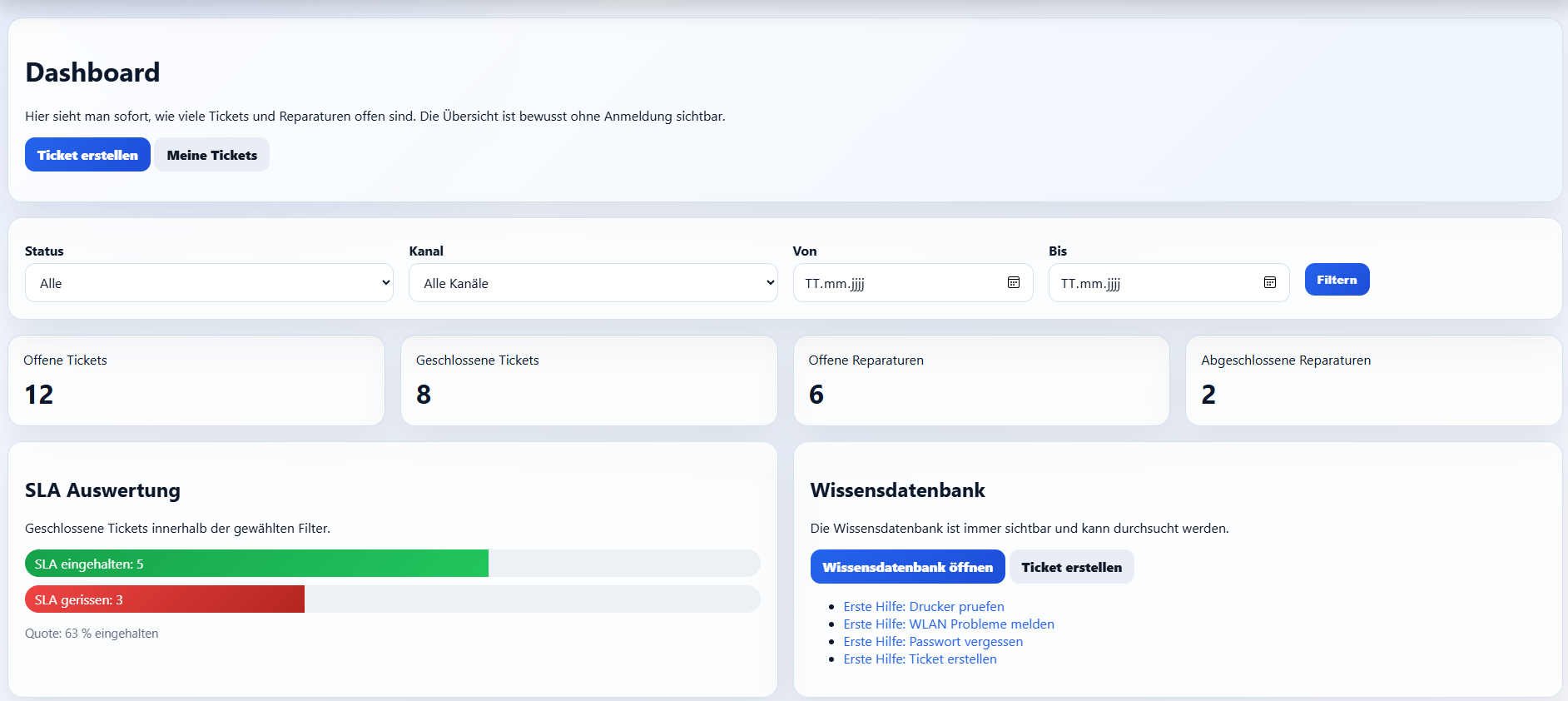Open calendar picker in Von date field

tap(1014, 283)
